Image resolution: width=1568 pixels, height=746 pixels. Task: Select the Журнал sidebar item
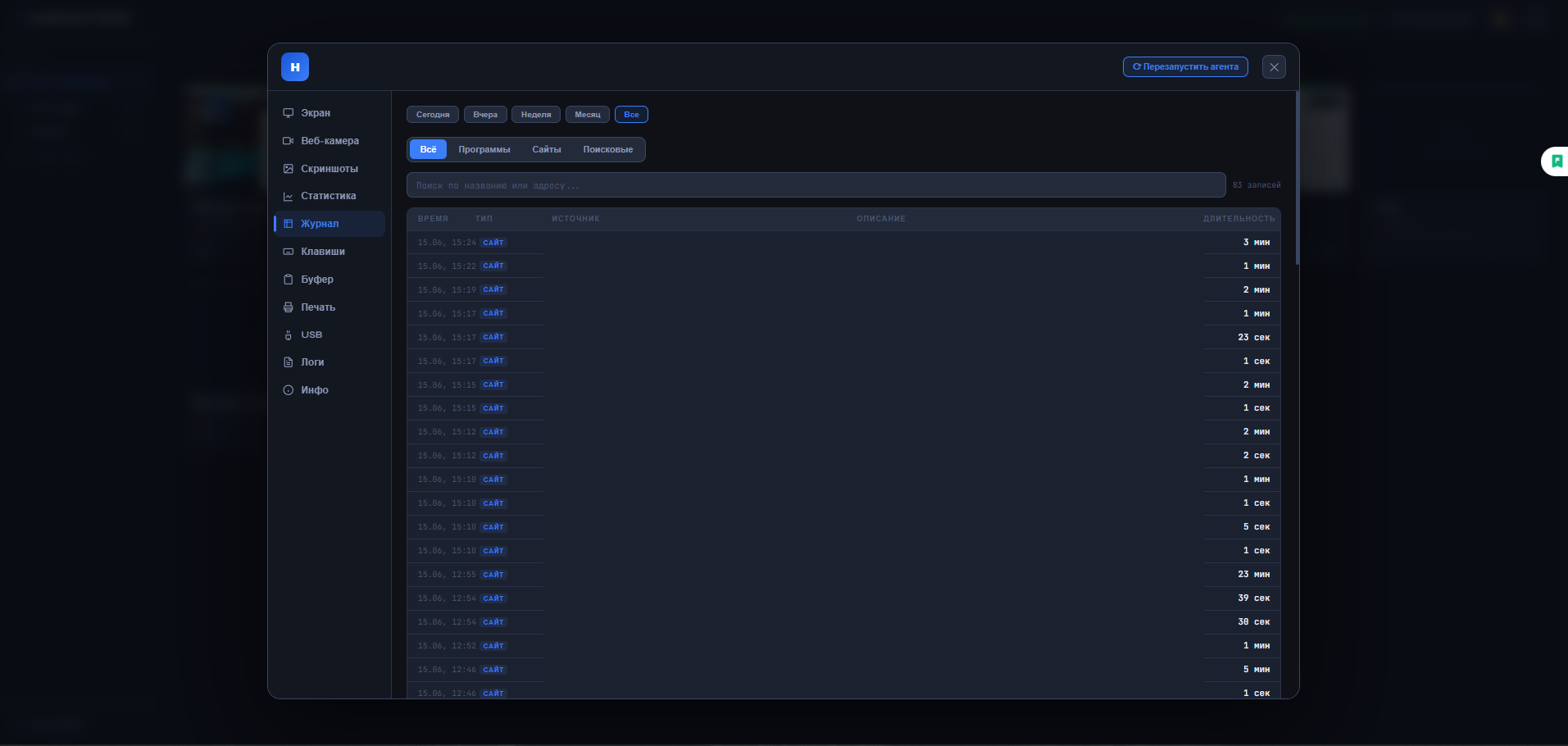[329, 224]
